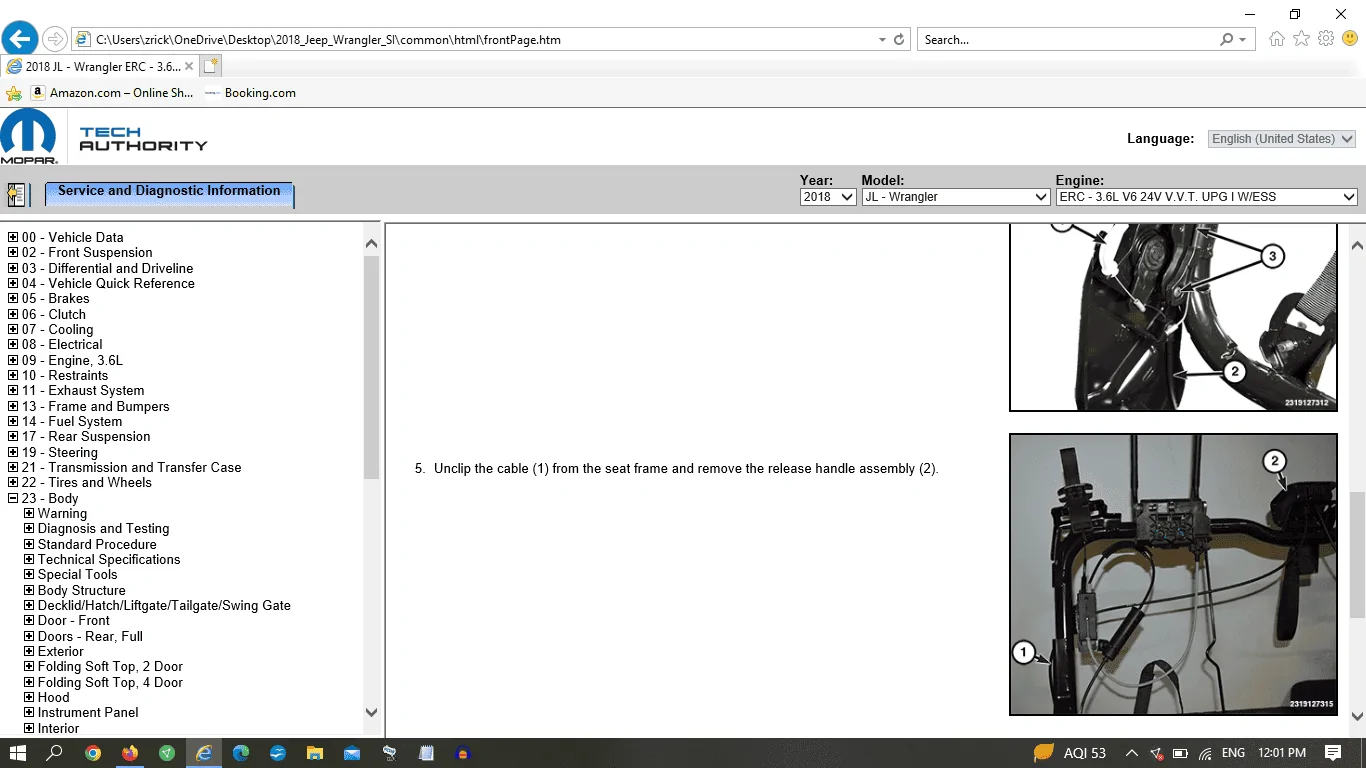Open the Engine dropdown
Viewport: 1366px width, 768px height.
pyautogui.click(x=1206, y=197)
